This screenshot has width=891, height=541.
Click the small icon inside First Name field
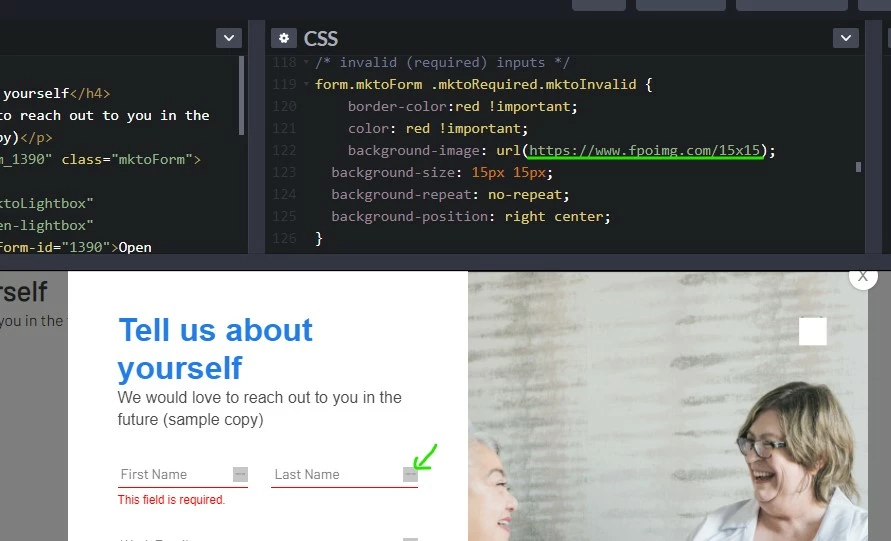coord(240,475)
